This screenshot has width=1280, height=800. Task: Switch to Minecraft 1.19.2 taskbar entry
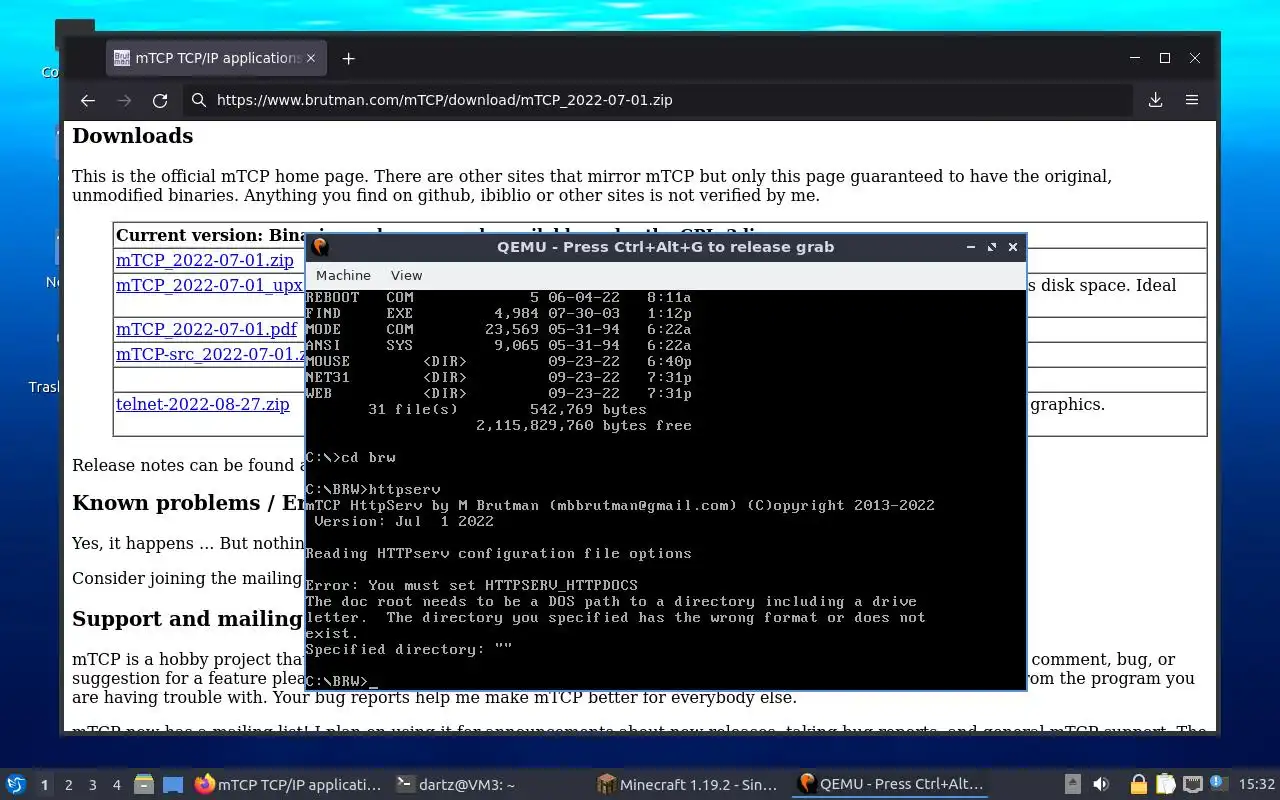(687, 785)
